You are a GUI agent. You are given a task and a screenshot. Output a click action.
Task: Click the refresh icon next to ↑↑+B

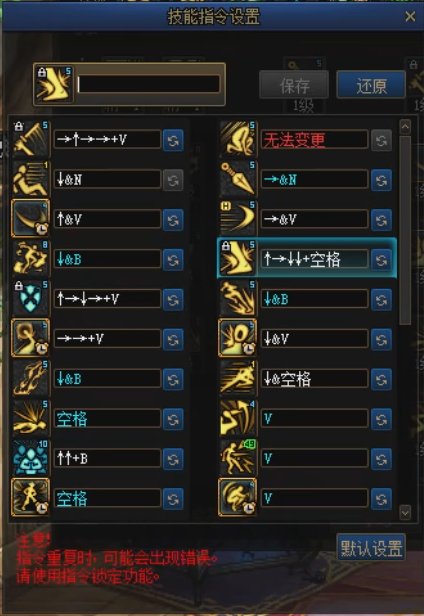click(x=173, y=459)
